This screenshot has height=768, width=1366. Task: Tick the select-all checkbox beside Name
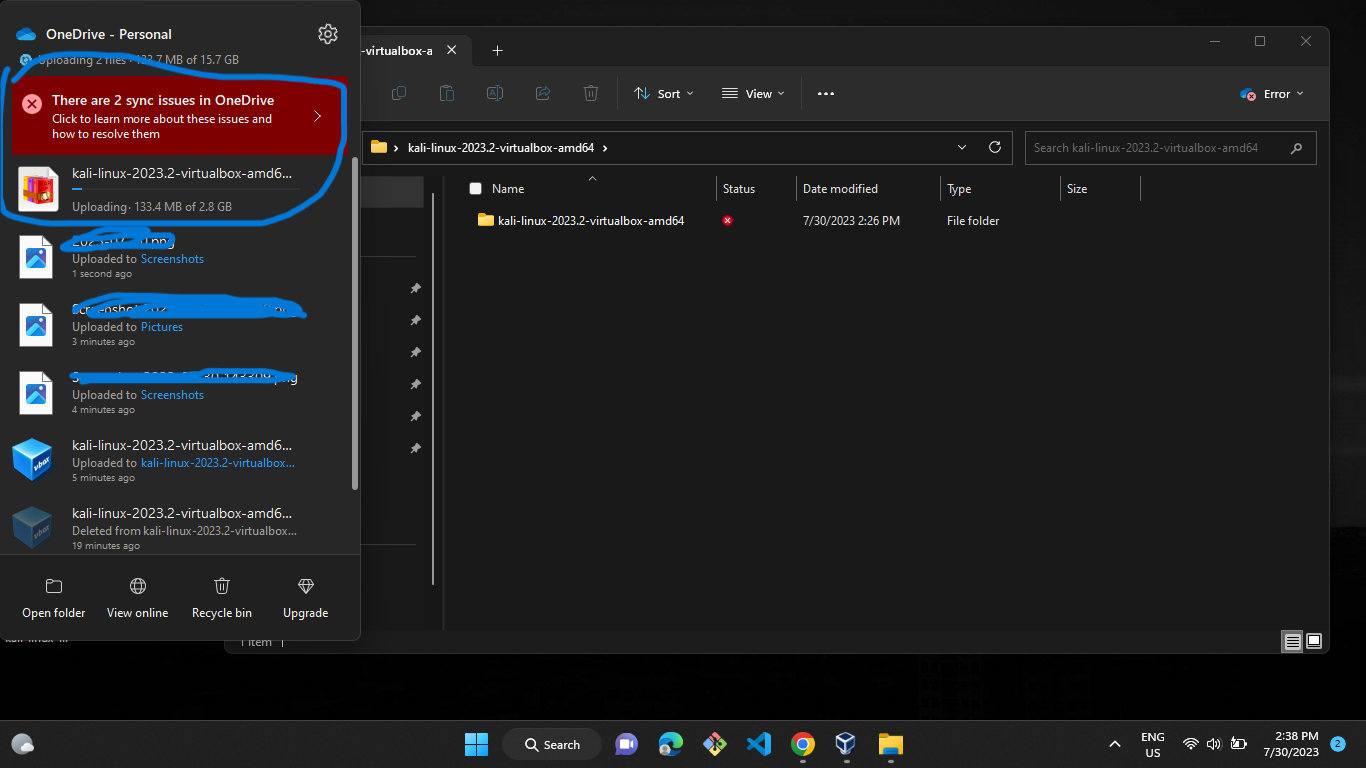coord(476,189)
